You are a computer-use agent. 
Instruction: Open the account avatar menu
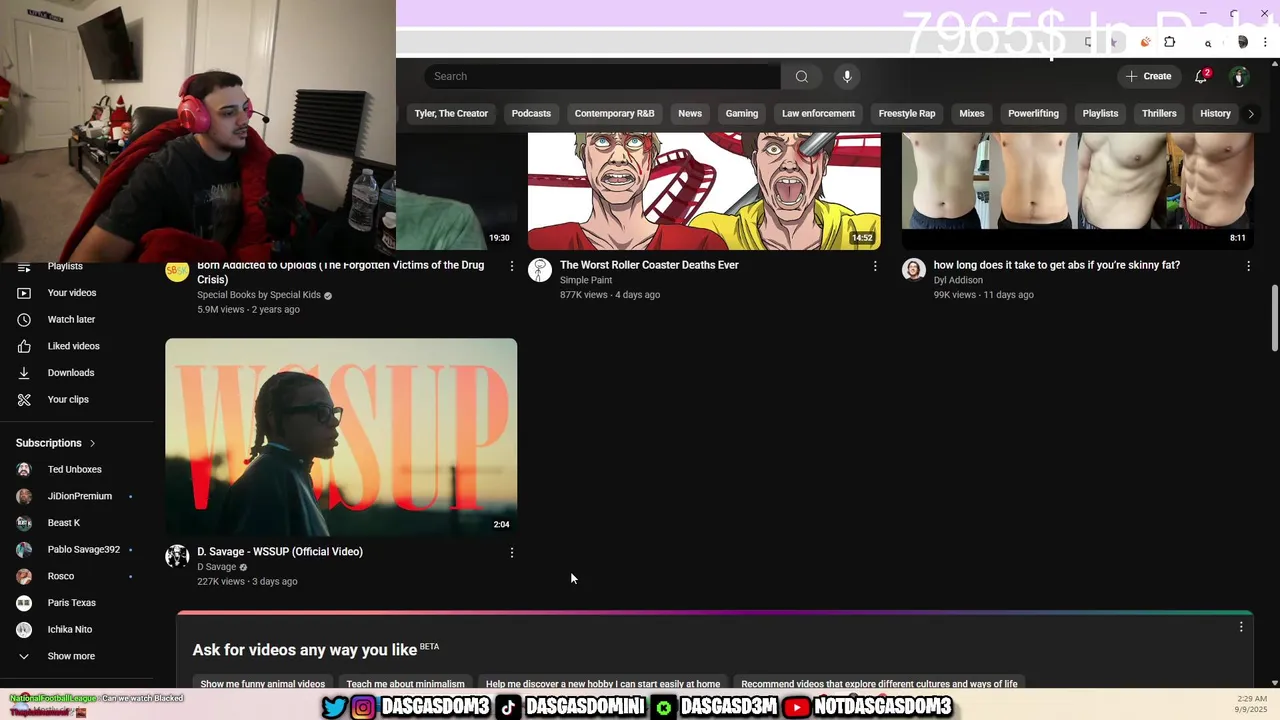click(x=1239, y=77)
